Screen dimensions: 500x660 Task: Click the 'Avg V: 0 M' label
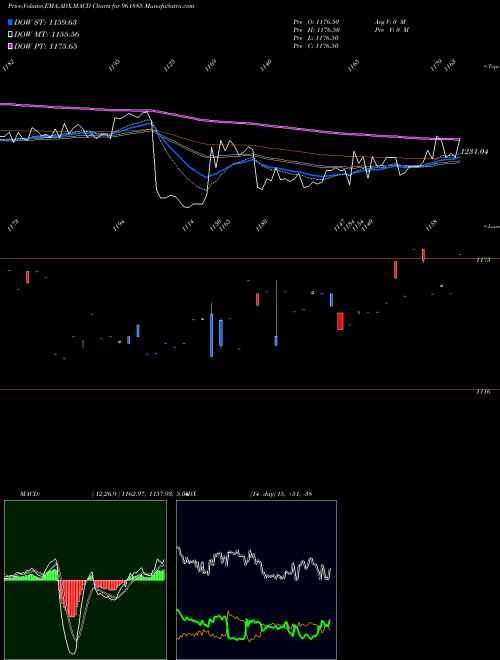click(390, 22)
